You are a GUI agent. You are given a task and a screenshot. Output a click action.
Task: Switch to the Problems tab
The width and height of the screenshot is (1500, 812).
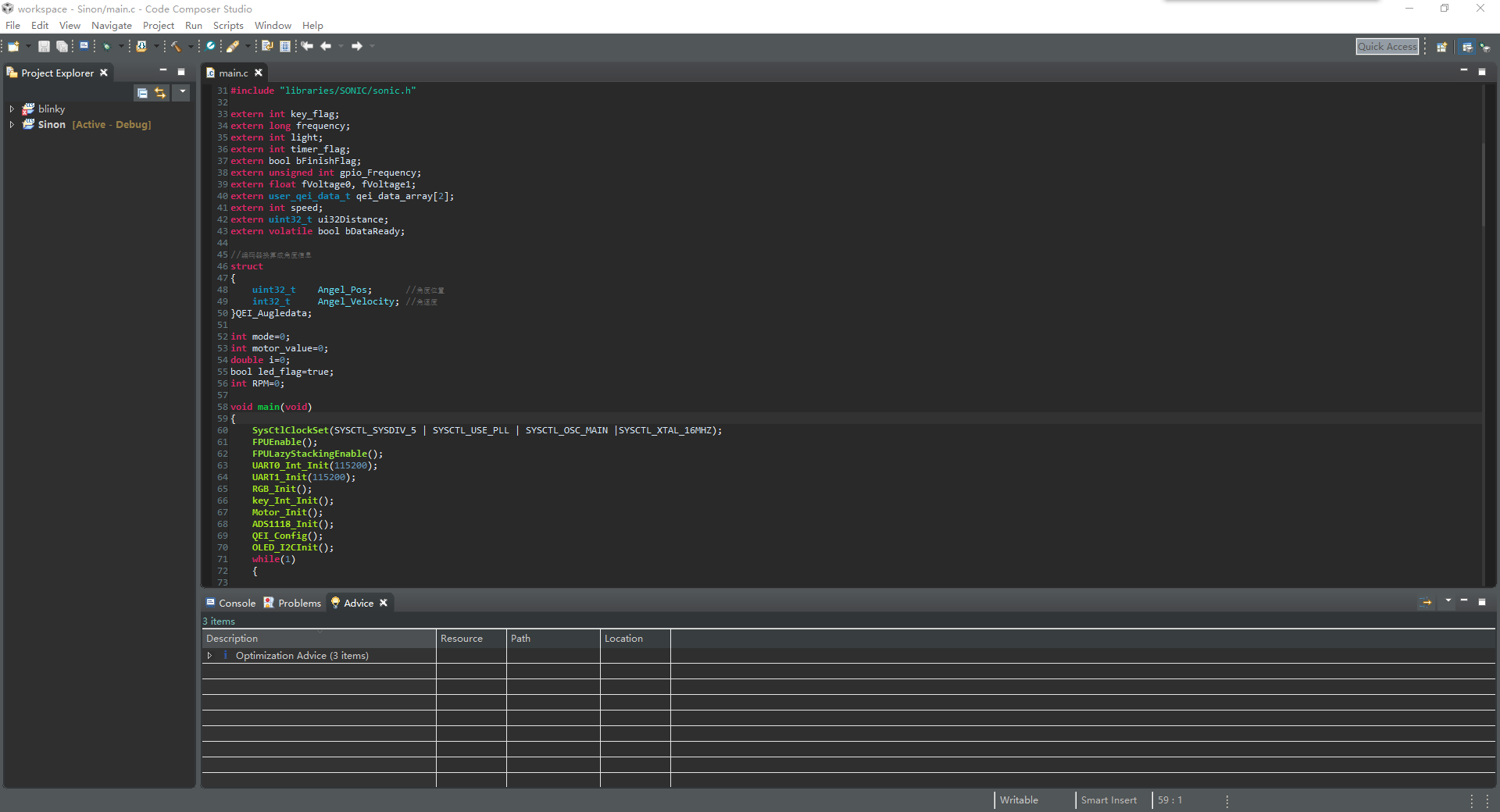(x=292, y=603)
